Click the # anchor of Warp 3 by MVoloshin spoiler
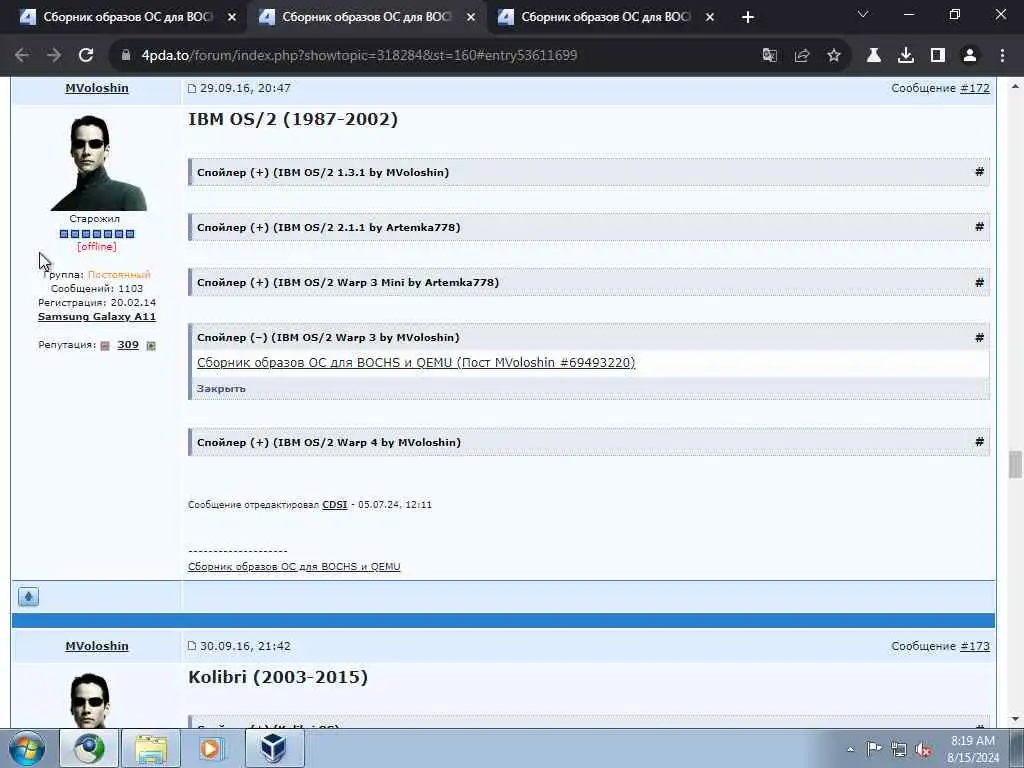This screenshot has width=1024, height=768. (x=979, y=337)
